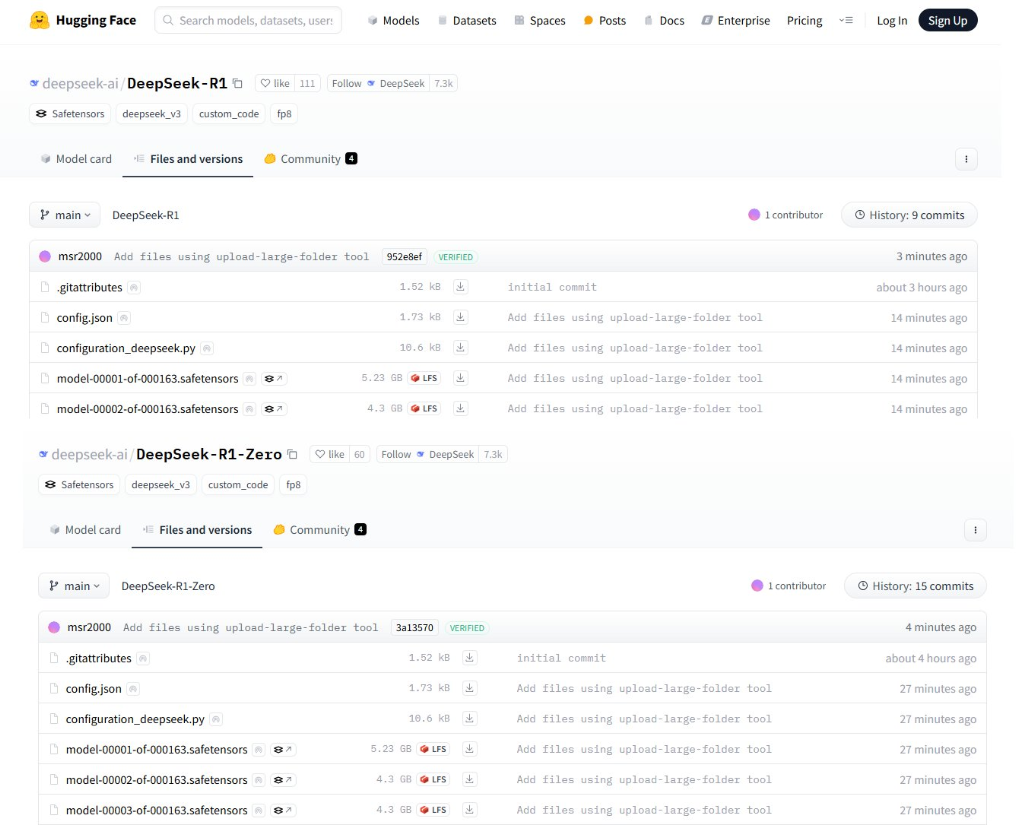Select DeepSeek-R1 Files and versions tab

click(188, 159)
